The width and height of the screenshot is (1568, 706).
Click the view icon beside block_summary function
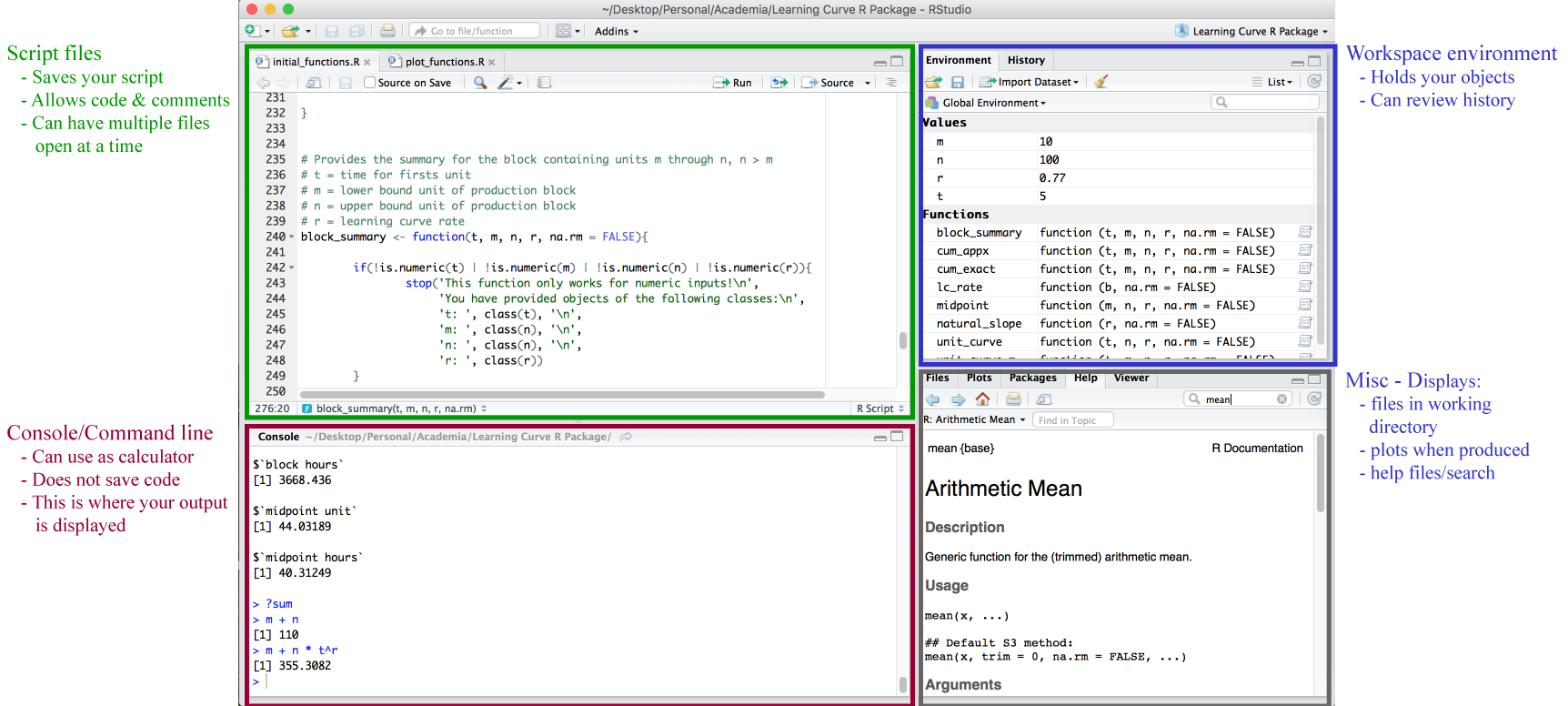coord(1305,232)
